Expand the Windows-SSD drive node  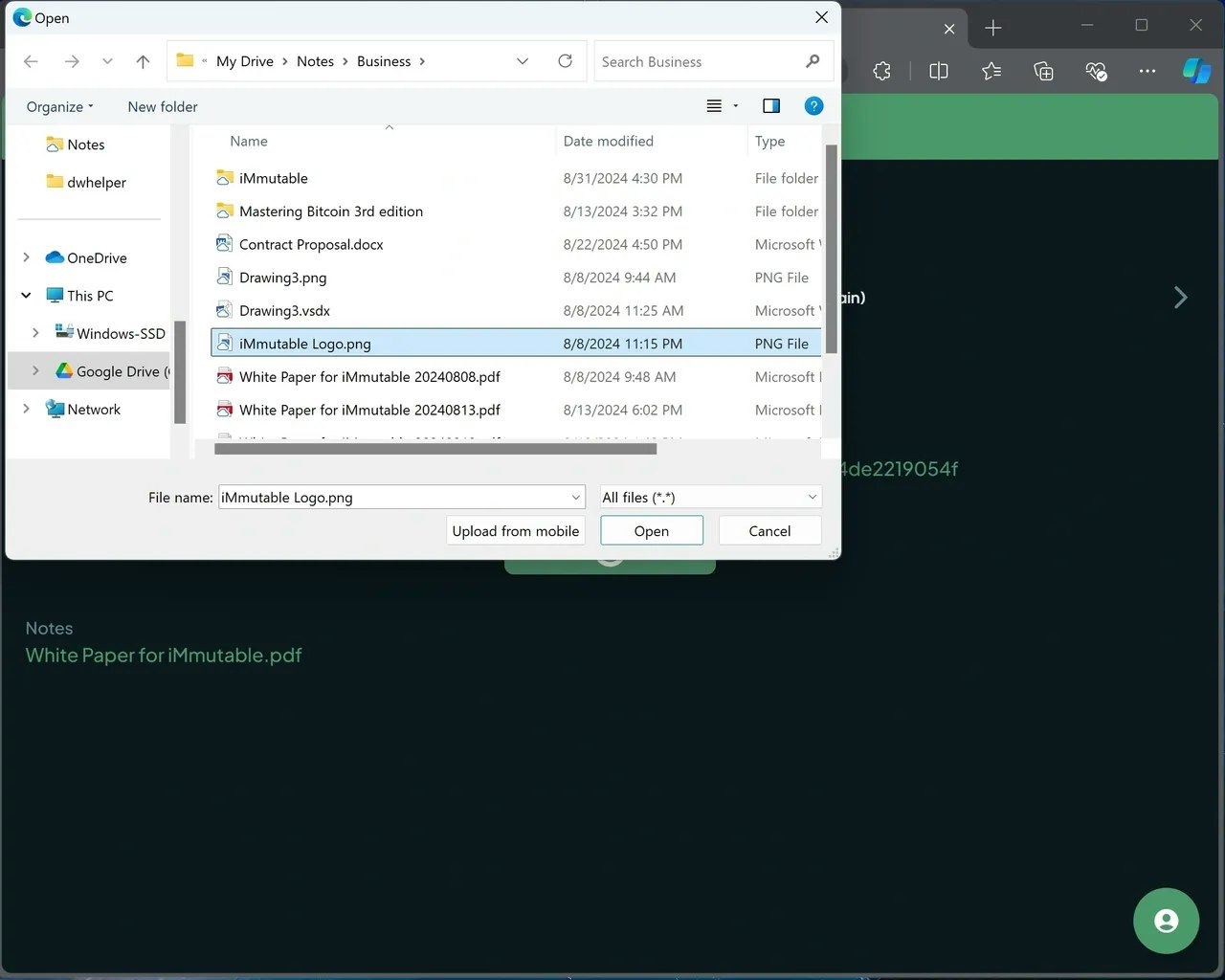coord(35,333)
